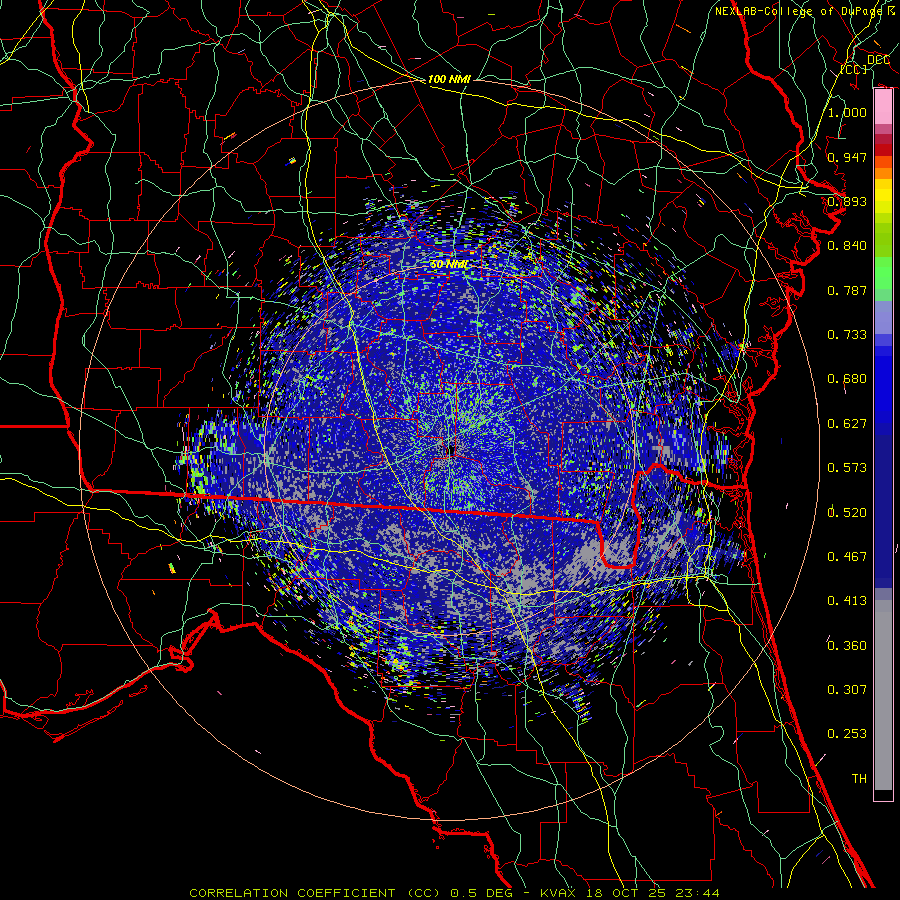Select the 0.627 scale value

[847, 424]
